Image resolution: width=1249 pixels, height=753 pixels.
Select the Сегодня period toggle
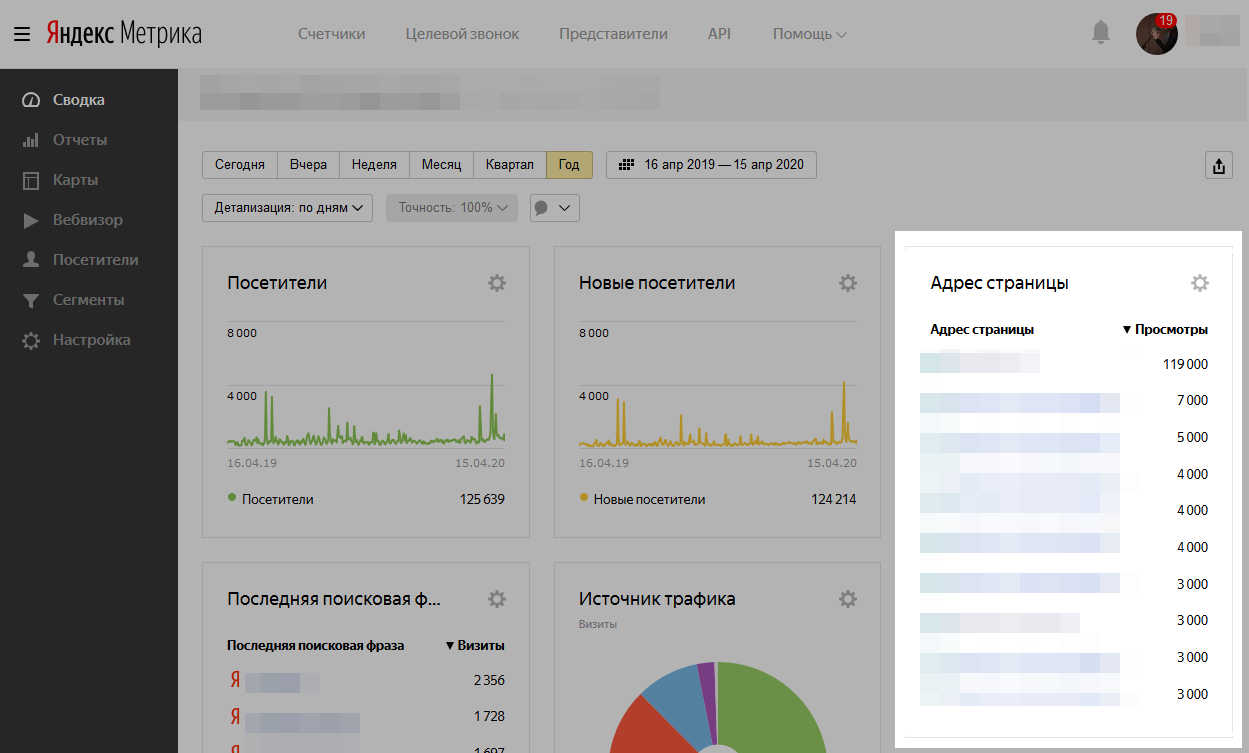[x=240, y=165]
